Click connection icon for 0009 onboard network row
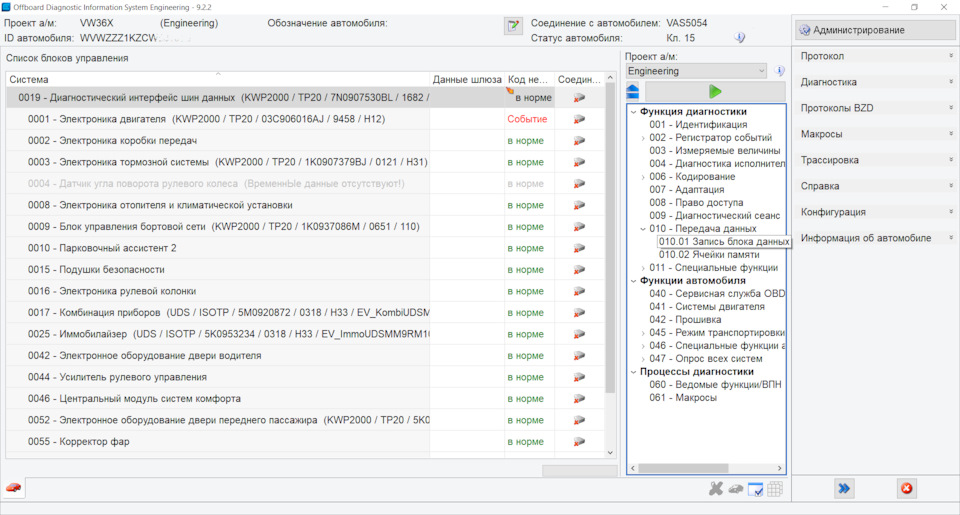Screen dimensions: 960x515 (579, 227)
